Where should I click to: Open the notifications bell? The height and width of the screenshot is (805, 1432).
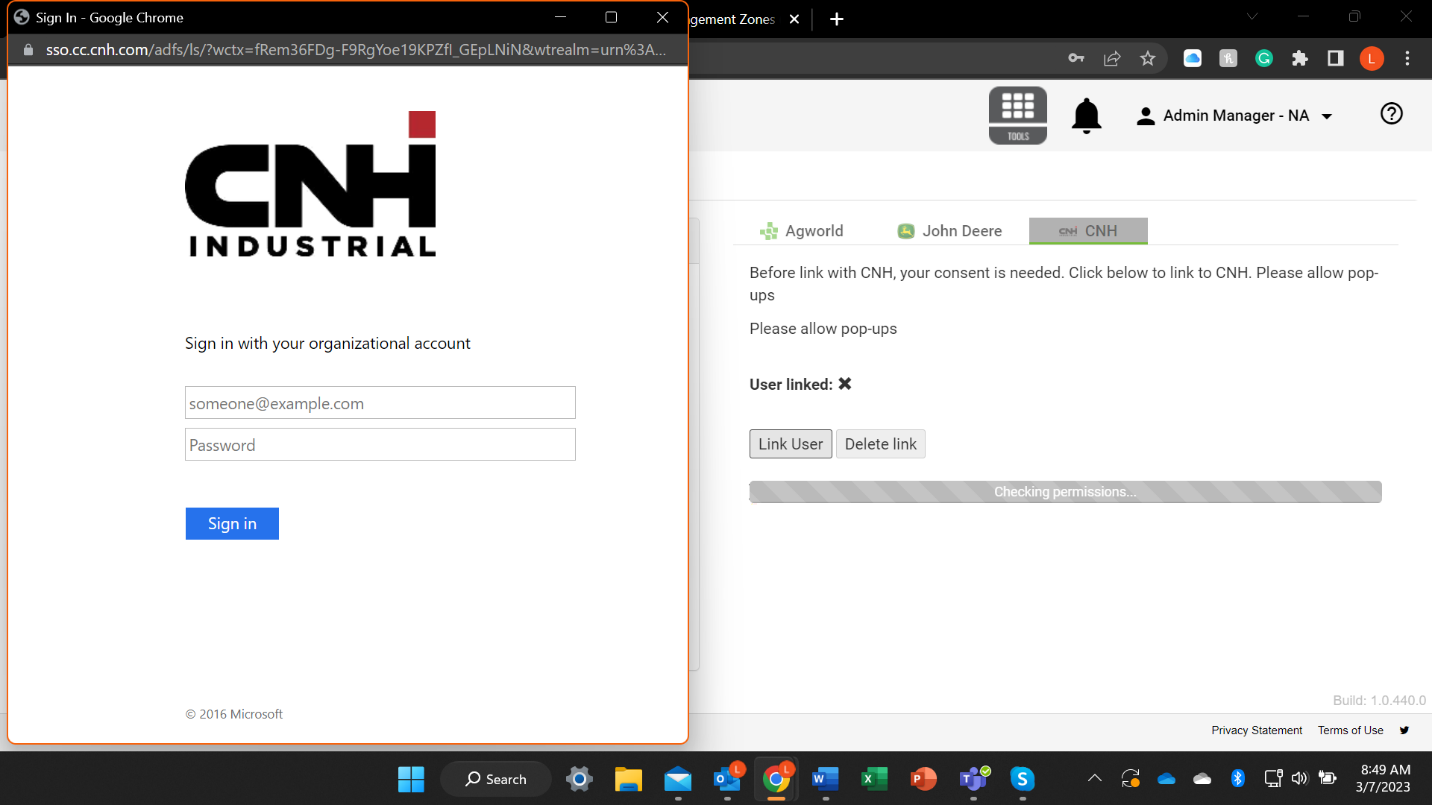(1087, 116)
